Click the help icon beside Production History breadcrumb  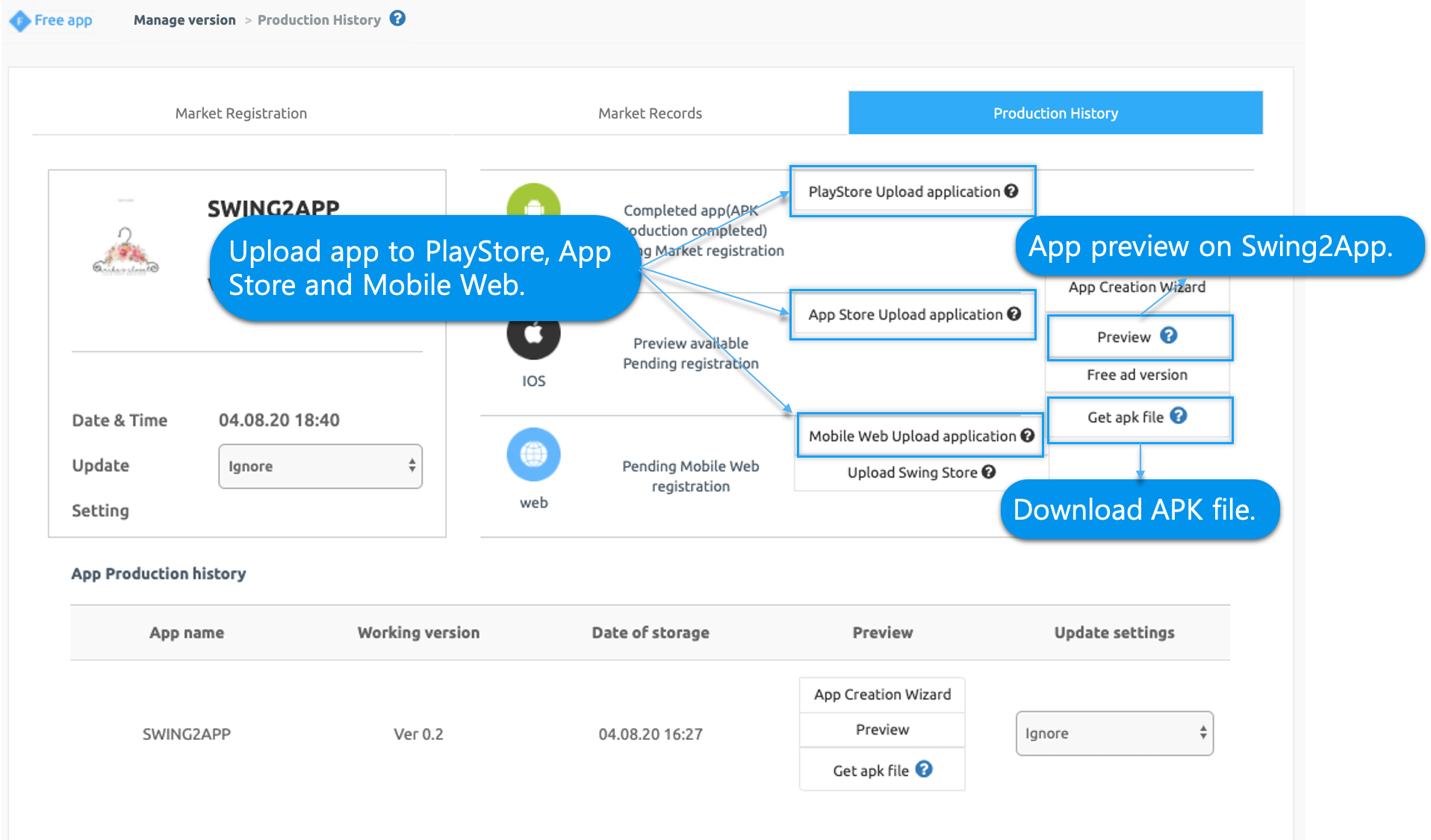coord(398,19)
